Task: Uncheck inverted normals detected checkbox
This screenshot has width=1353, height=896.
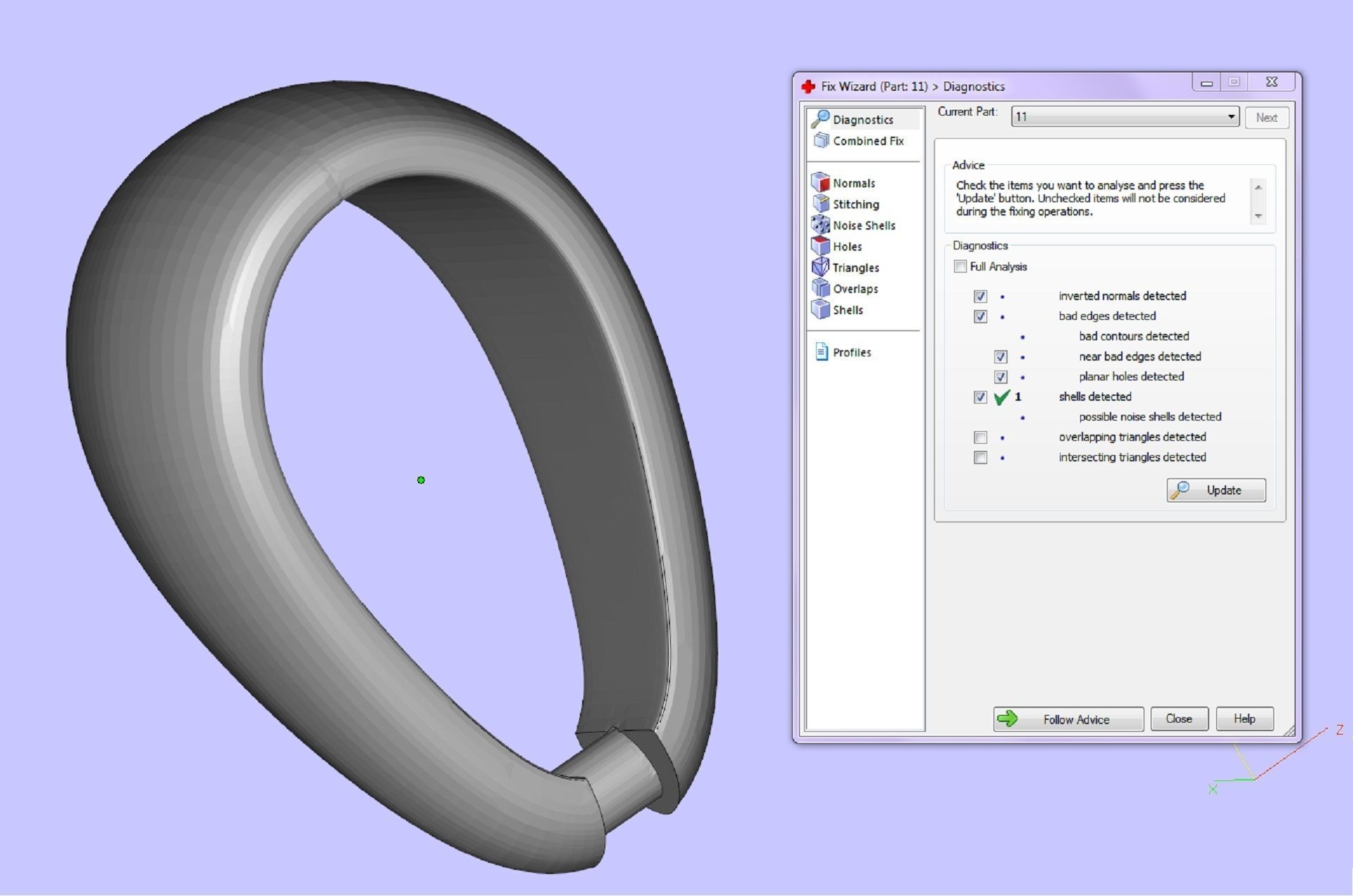Action: click(x=980, y=296)
